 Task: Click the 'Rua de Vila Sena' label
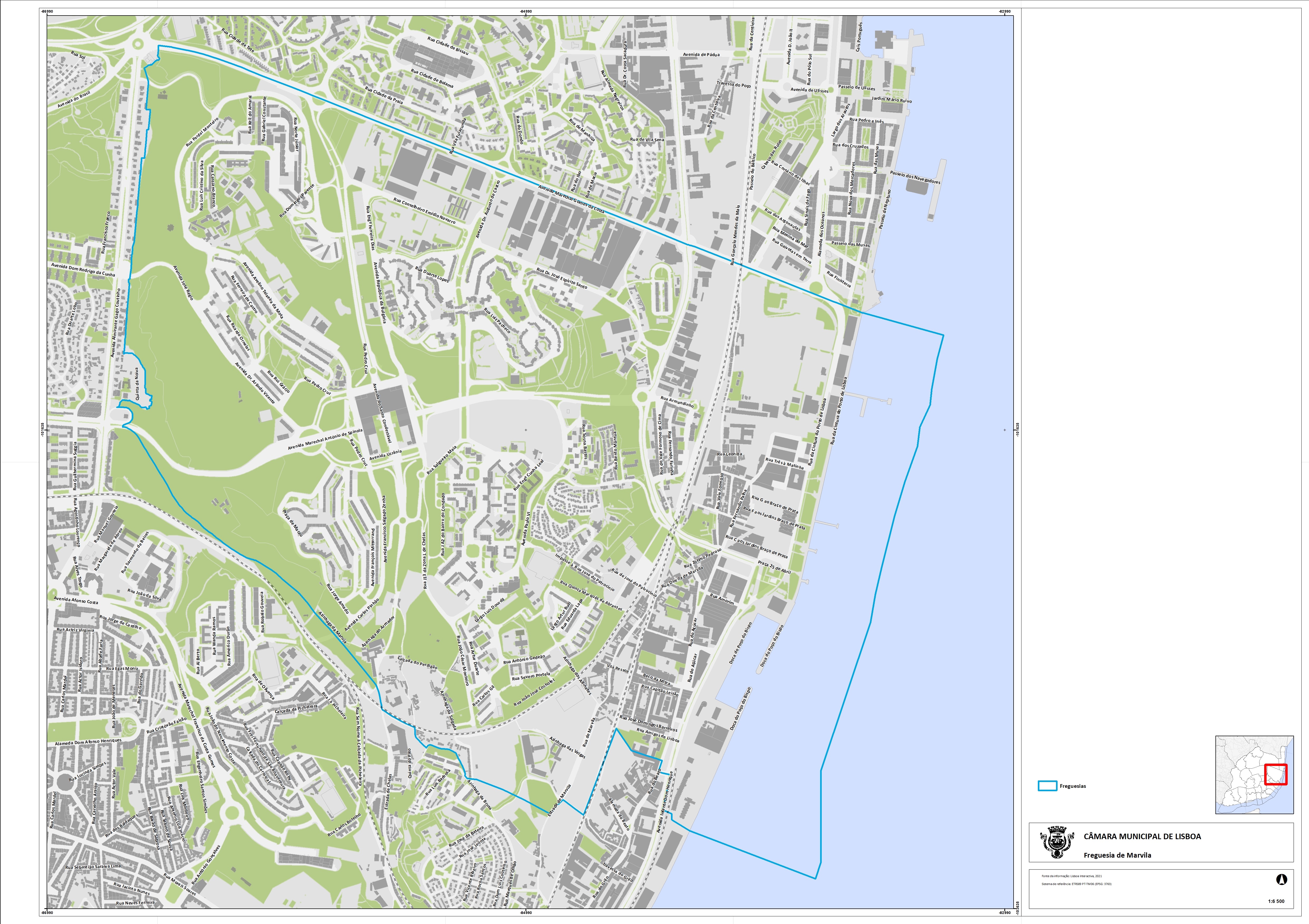pyautogui.click(x=646, y=140)
